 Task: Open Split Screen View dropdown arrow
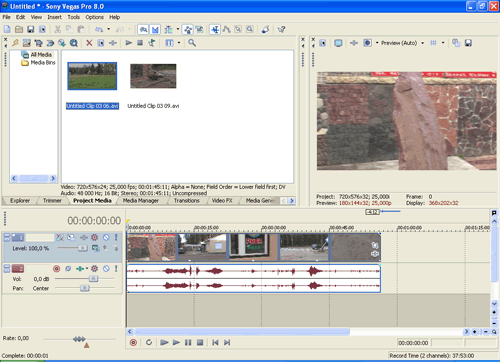[377, 43]
